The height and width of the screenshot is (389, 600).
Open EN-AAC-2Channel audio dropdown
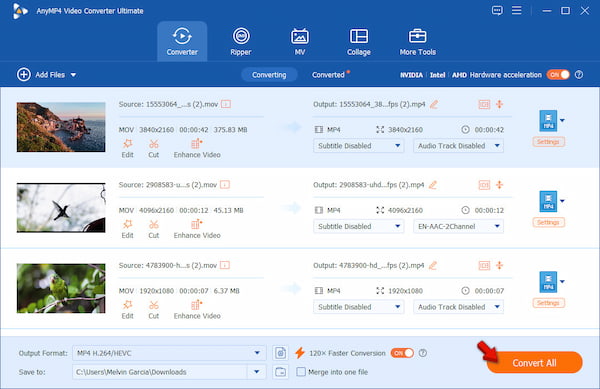pos(458,226)
